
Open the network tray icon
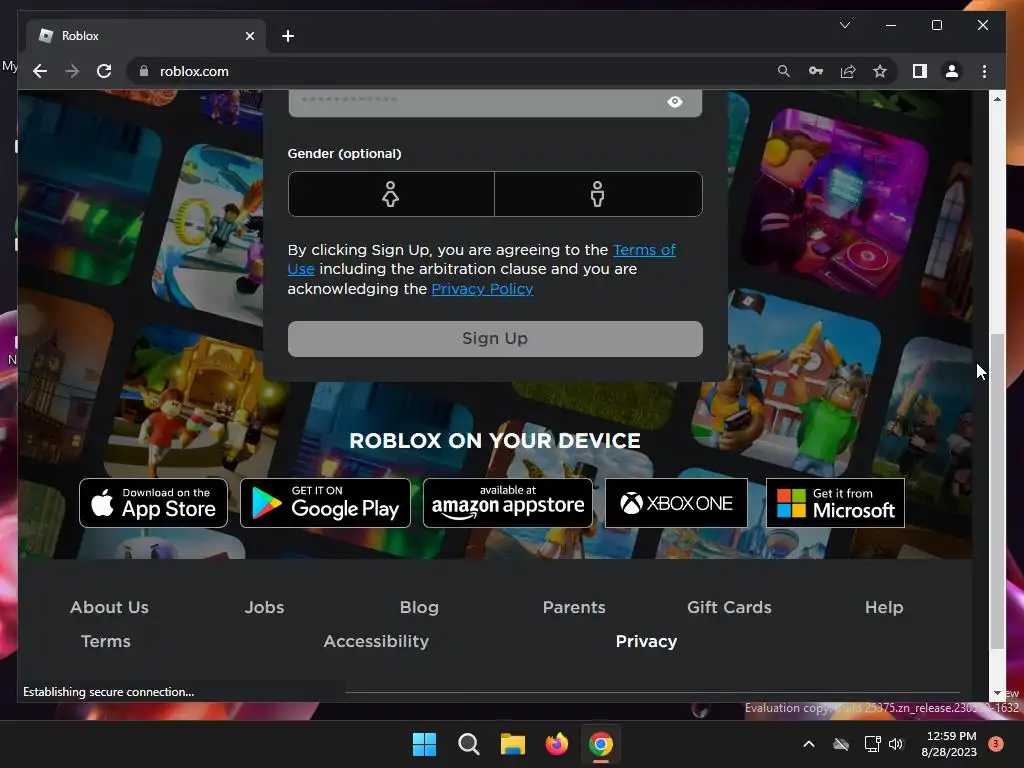point(872,744)
